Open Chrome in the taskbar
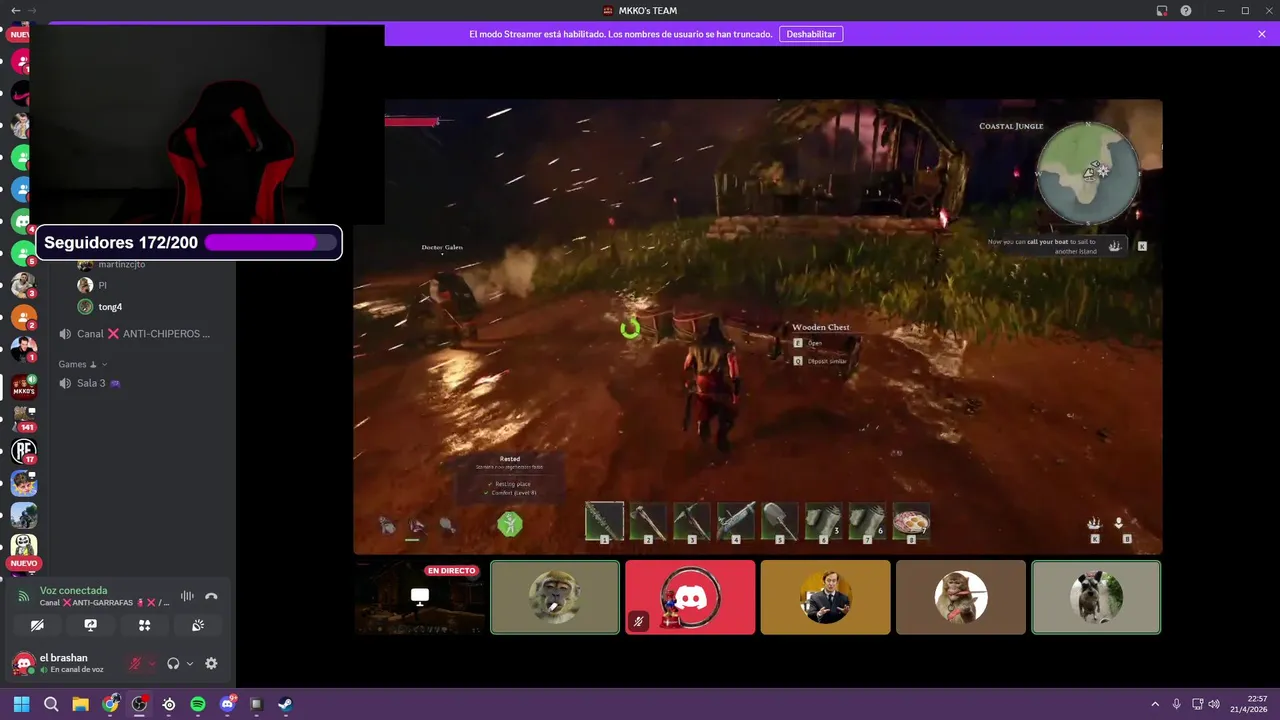This screenshot has width=1280, height=720. [110, 704]
